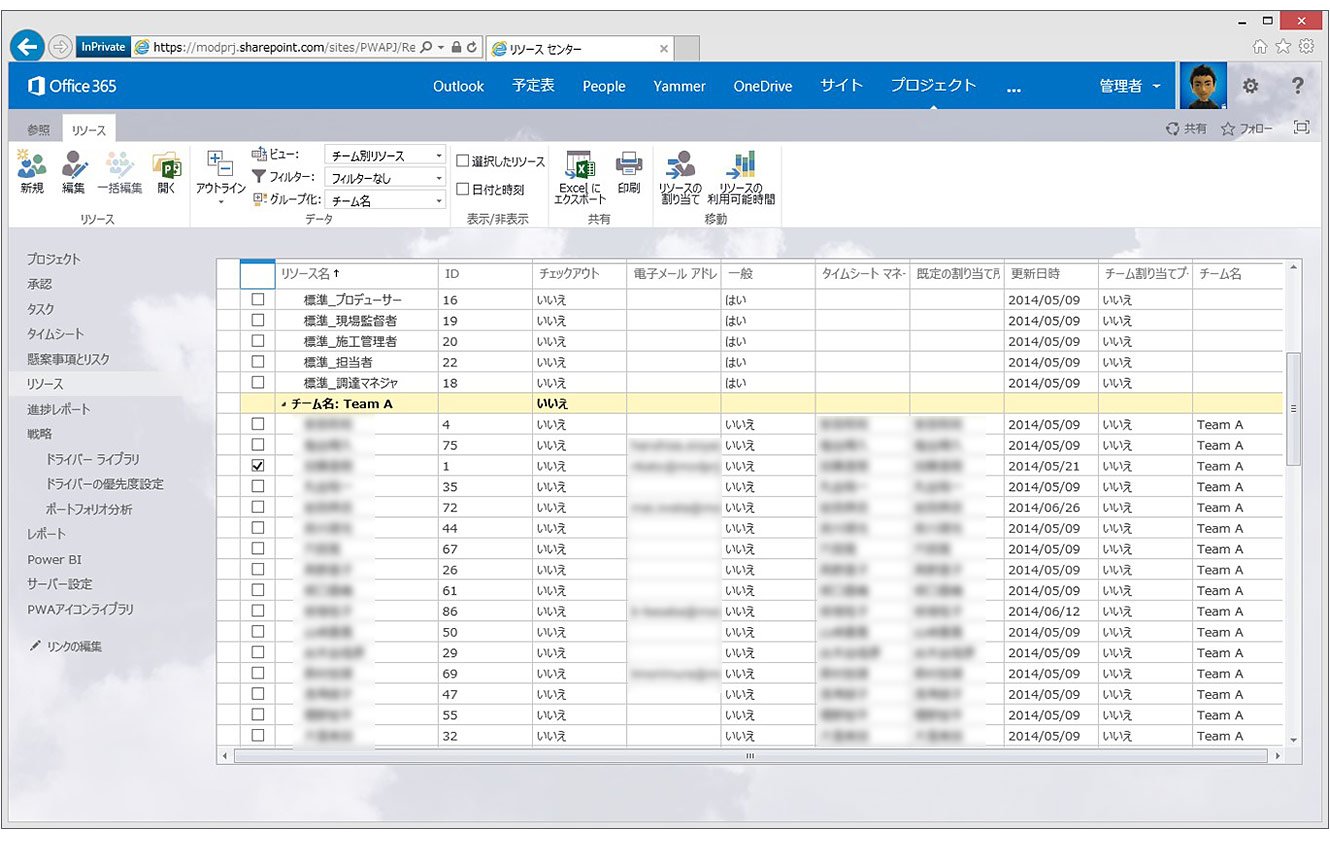Export to Excel using the Excelにエクスポート icon
The height and width of the screenshot is (850, 1330).
579,165
